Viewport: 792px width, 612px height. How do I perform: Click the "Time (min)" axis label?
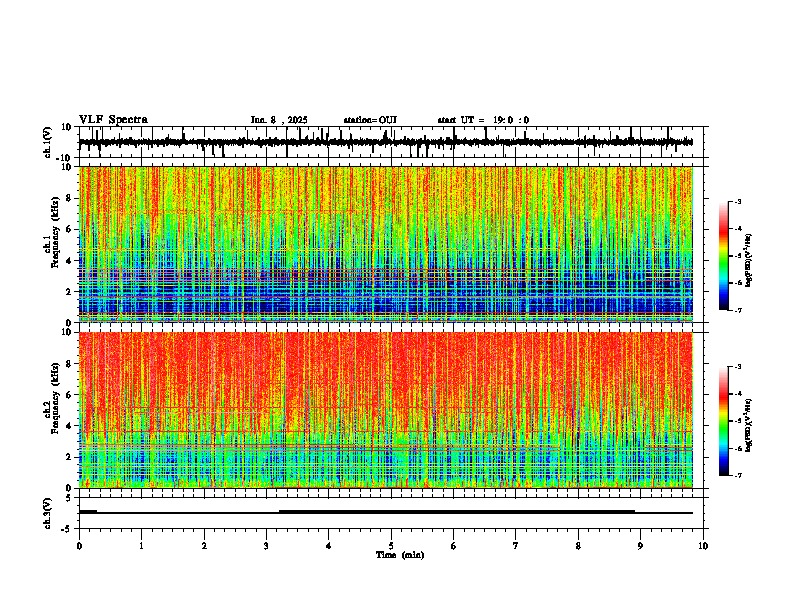click(x=400, y=555)
